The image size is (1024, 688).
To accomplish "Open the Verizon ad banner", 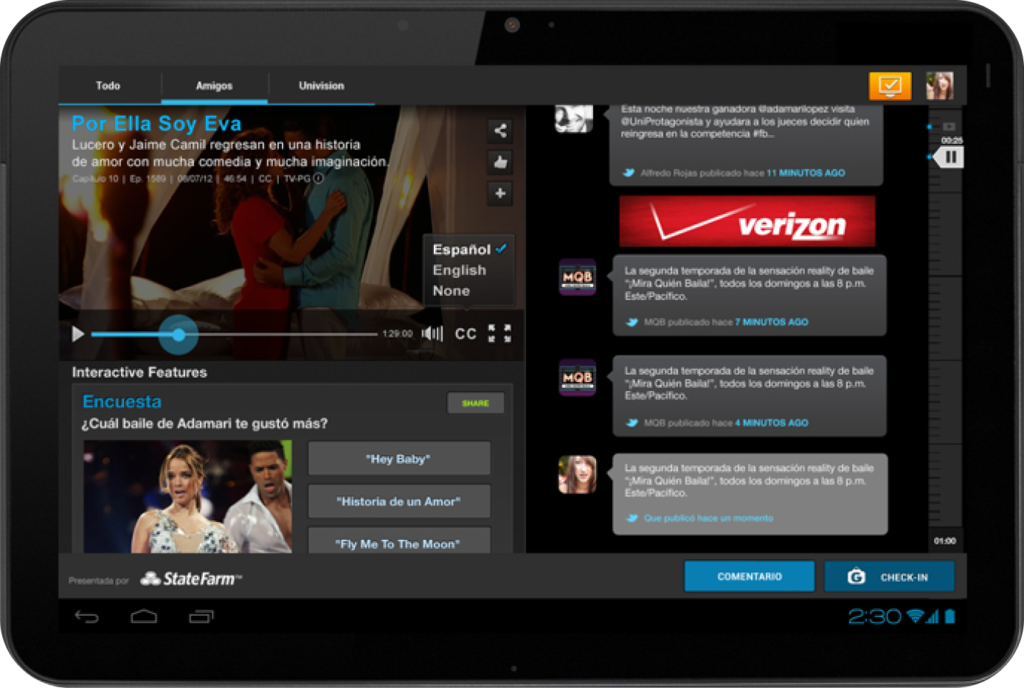I will [x=747, y=222].
